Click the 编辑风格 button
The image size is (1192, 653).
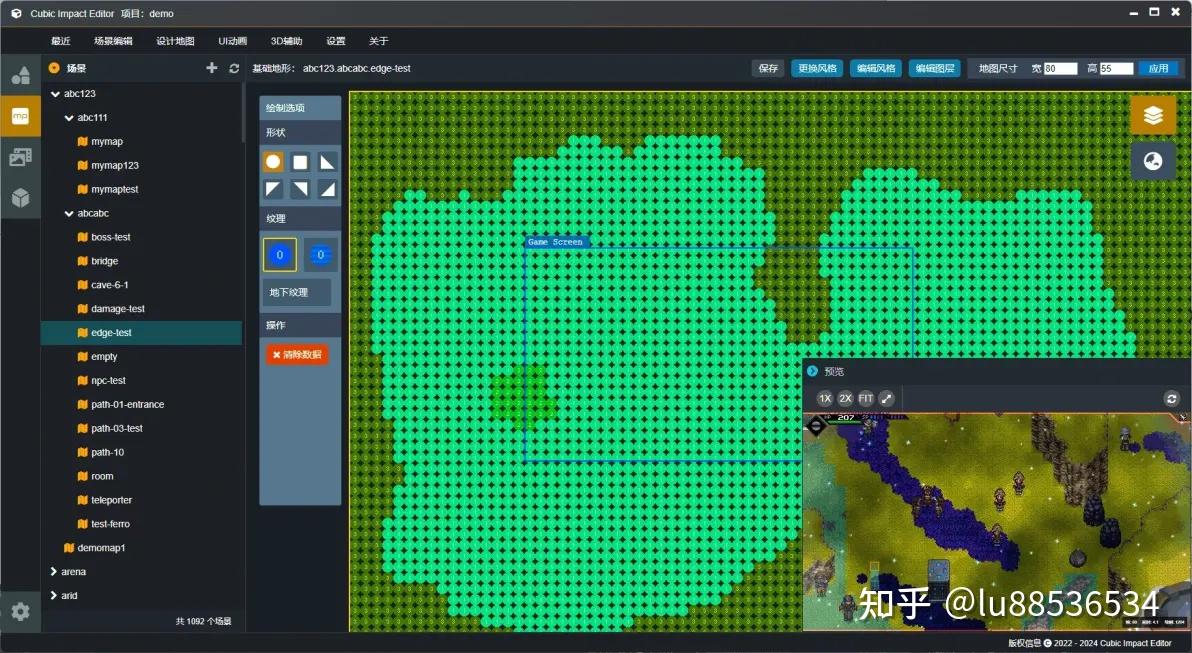[x=876, y=68]
